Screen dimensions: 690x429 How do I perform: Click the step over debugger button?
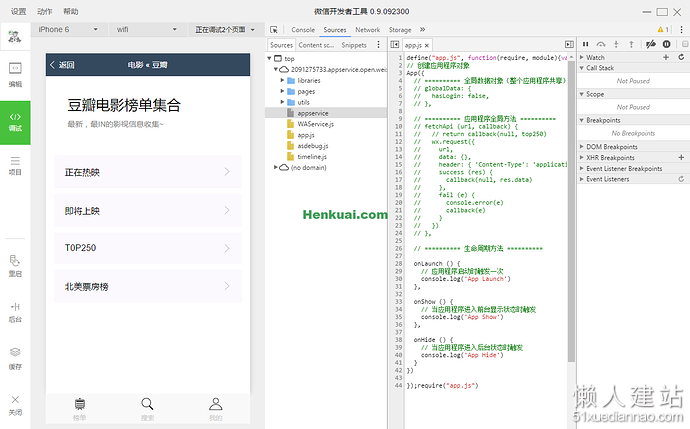(x=601, y=44)
